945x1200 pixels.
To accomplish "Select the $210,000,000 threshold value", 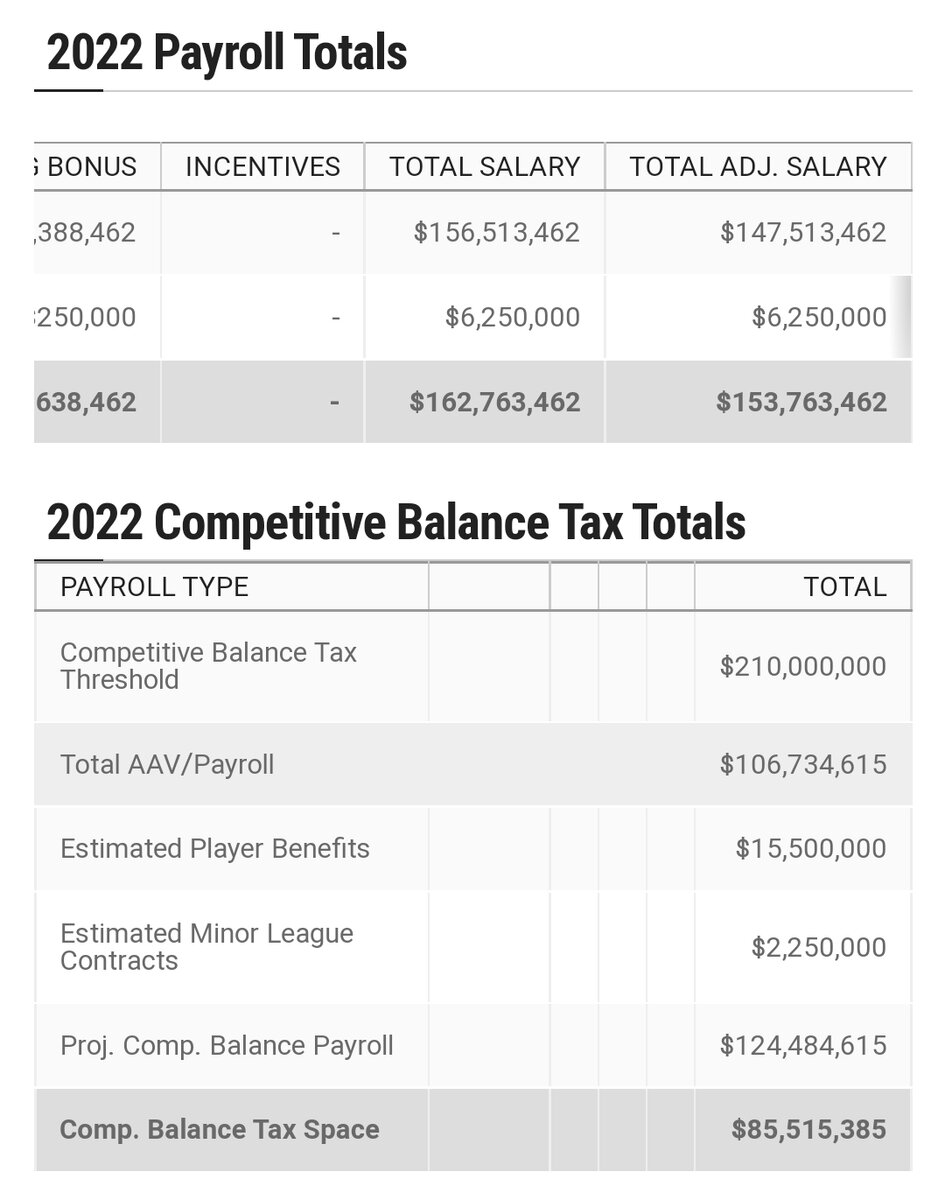I will pyautogui.click(x=803, y=666).
